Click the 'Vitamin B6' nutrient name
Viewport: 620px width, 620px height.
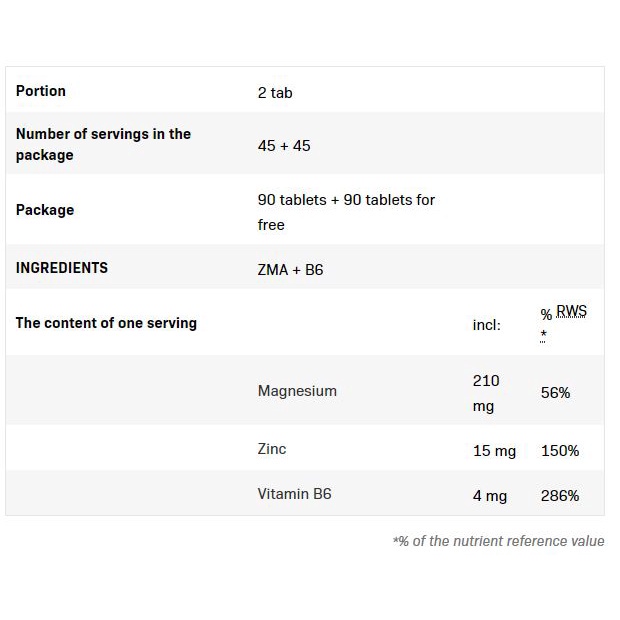(x=294, y=494)
